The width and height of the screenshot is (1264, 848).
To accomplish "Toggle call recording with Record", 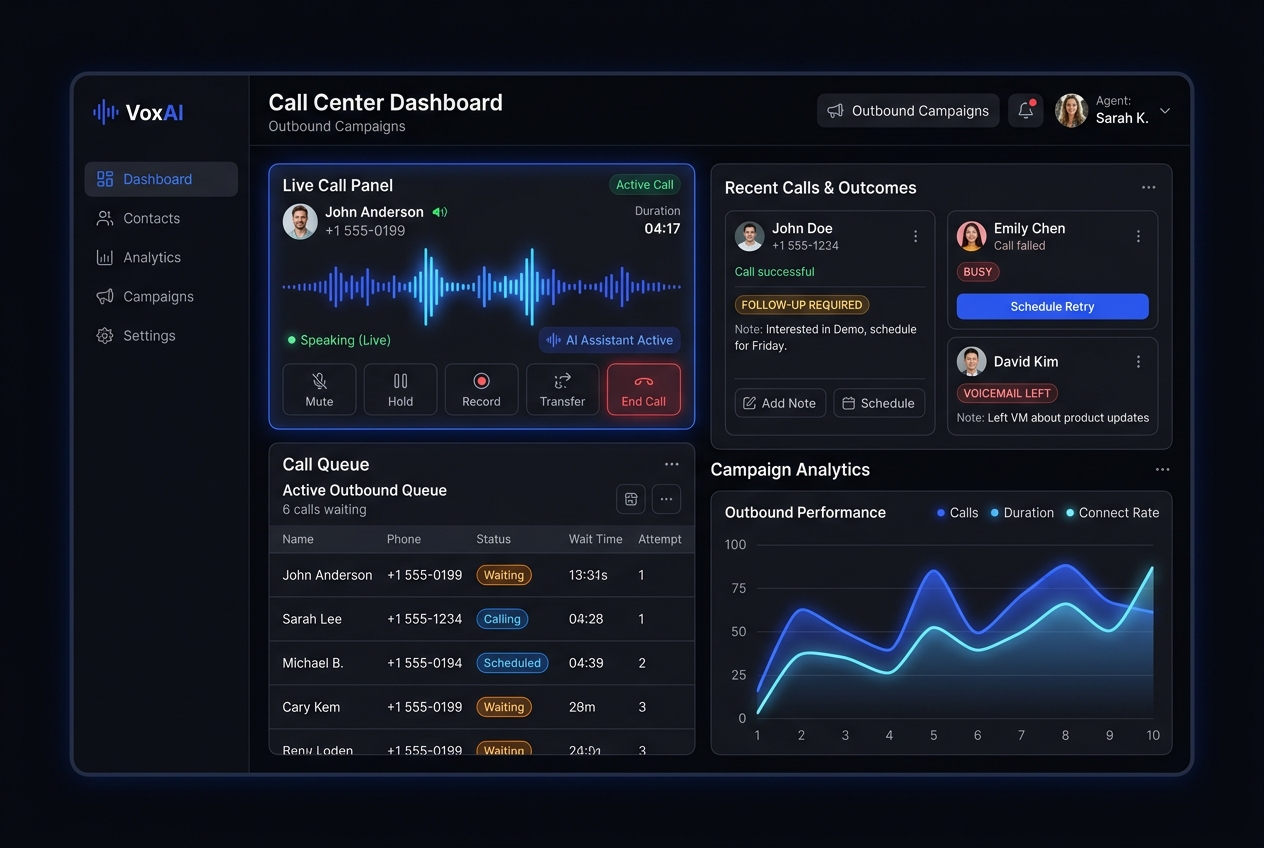I will click(481, 389).
